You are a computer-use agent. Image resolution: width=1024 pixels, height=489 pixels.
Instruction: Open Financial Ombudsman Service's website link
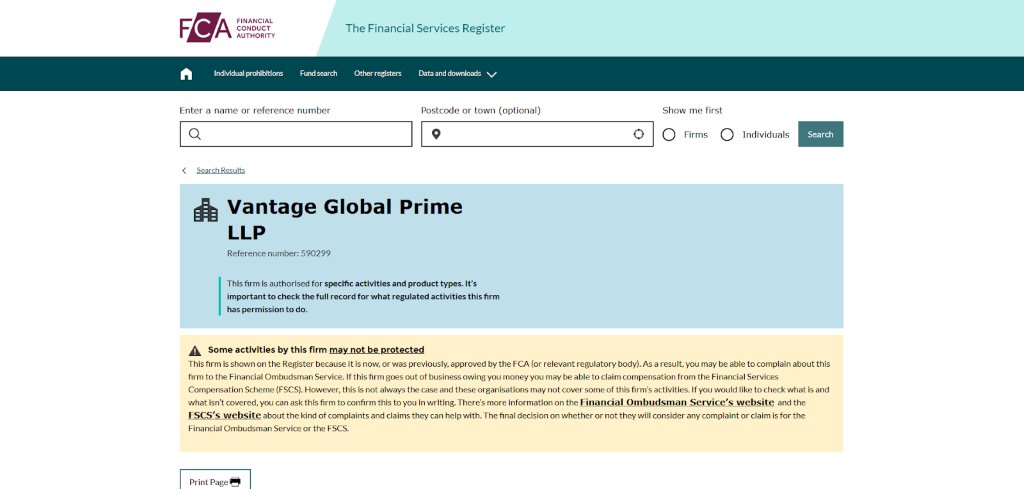(677, 403)
